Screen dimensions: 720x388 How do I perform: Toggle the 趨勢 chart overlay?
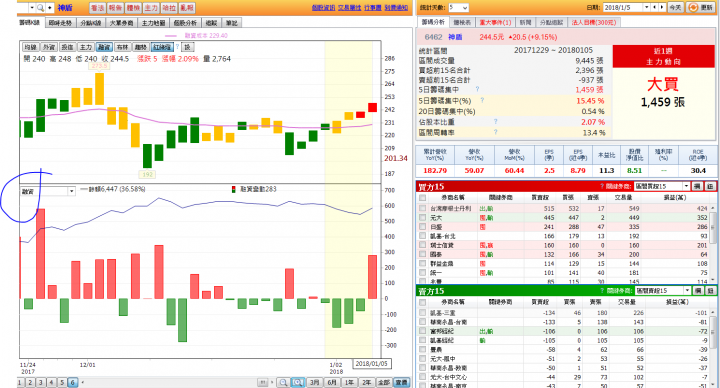[141, 47]
